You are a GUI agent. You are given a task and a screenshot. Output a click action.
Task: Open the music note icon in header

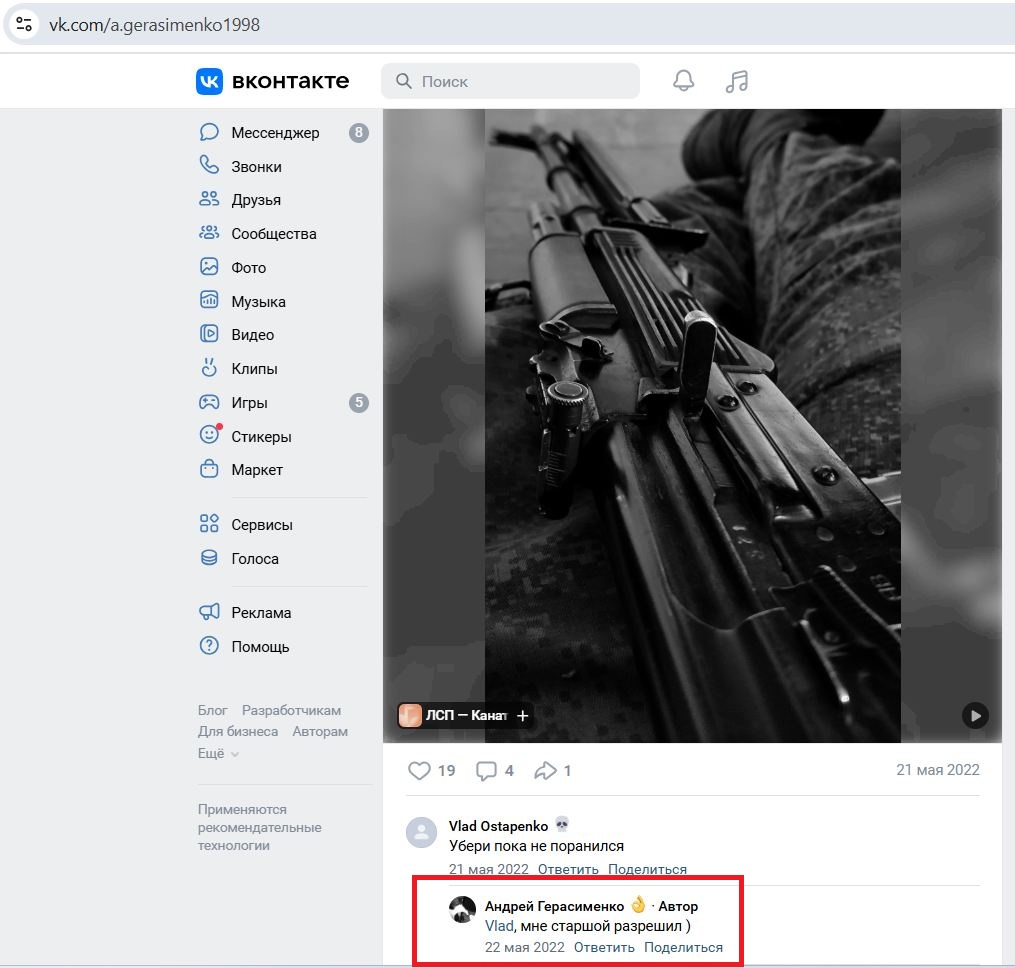737,81
